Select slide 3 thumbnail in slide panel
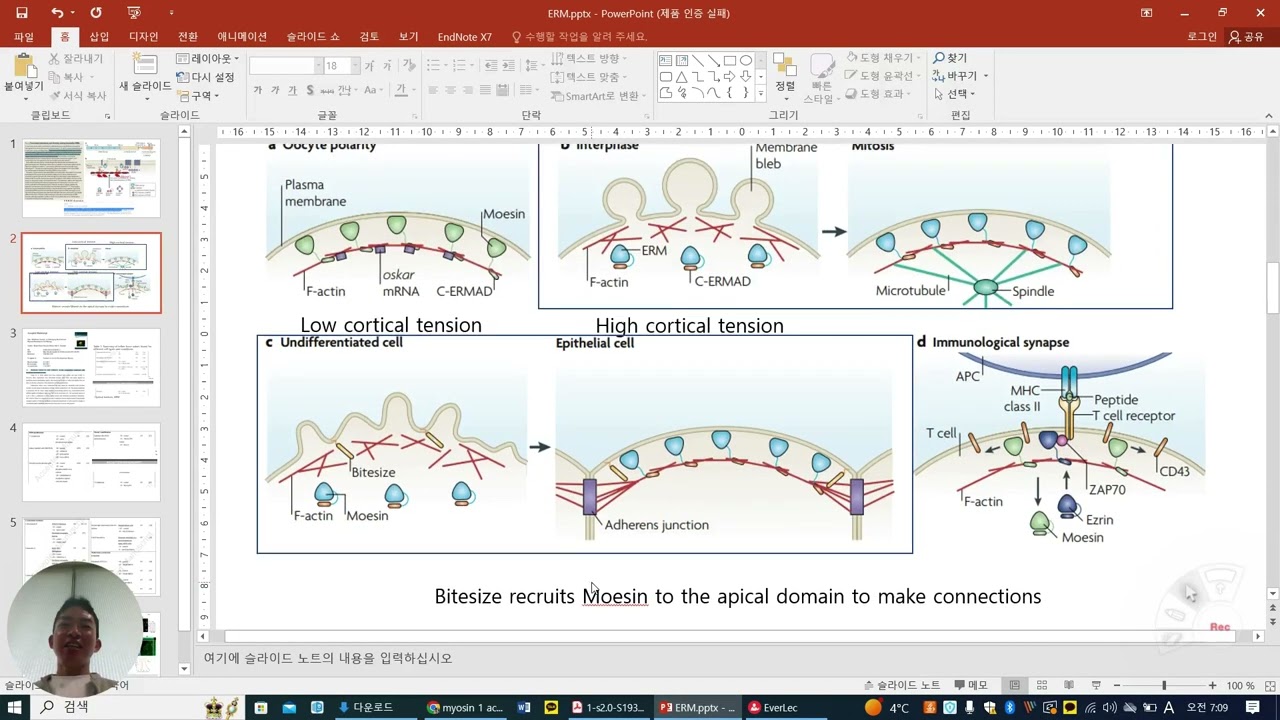1280x720 pixels. [x=91, y=367]
